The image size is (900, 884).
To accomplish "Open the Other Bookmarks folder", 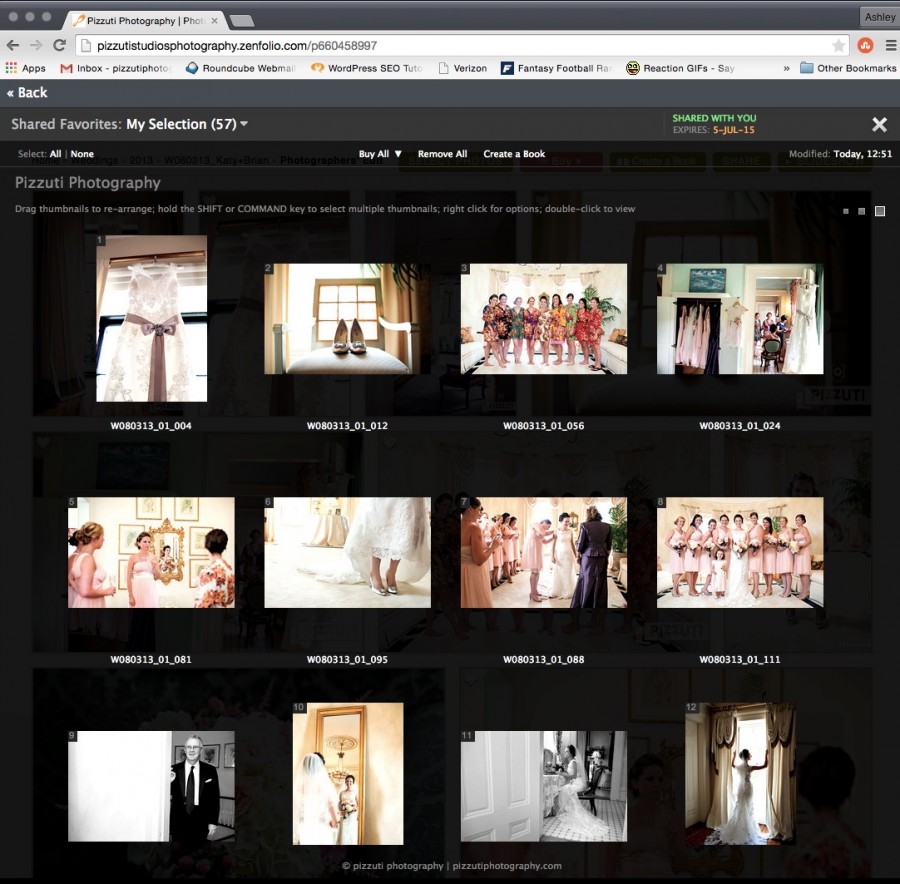I will point(848,68).
